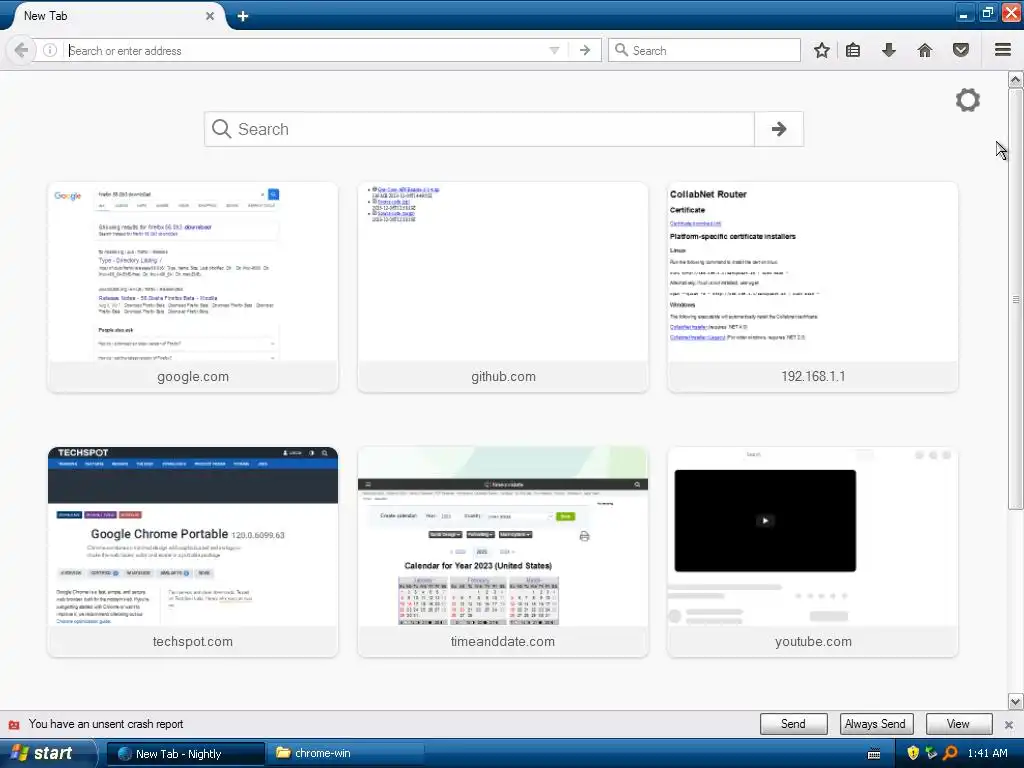Click the network connection tray icon
Image resolution: width=1024 pixels, height=768 pixels.
(x=931, y=753)
